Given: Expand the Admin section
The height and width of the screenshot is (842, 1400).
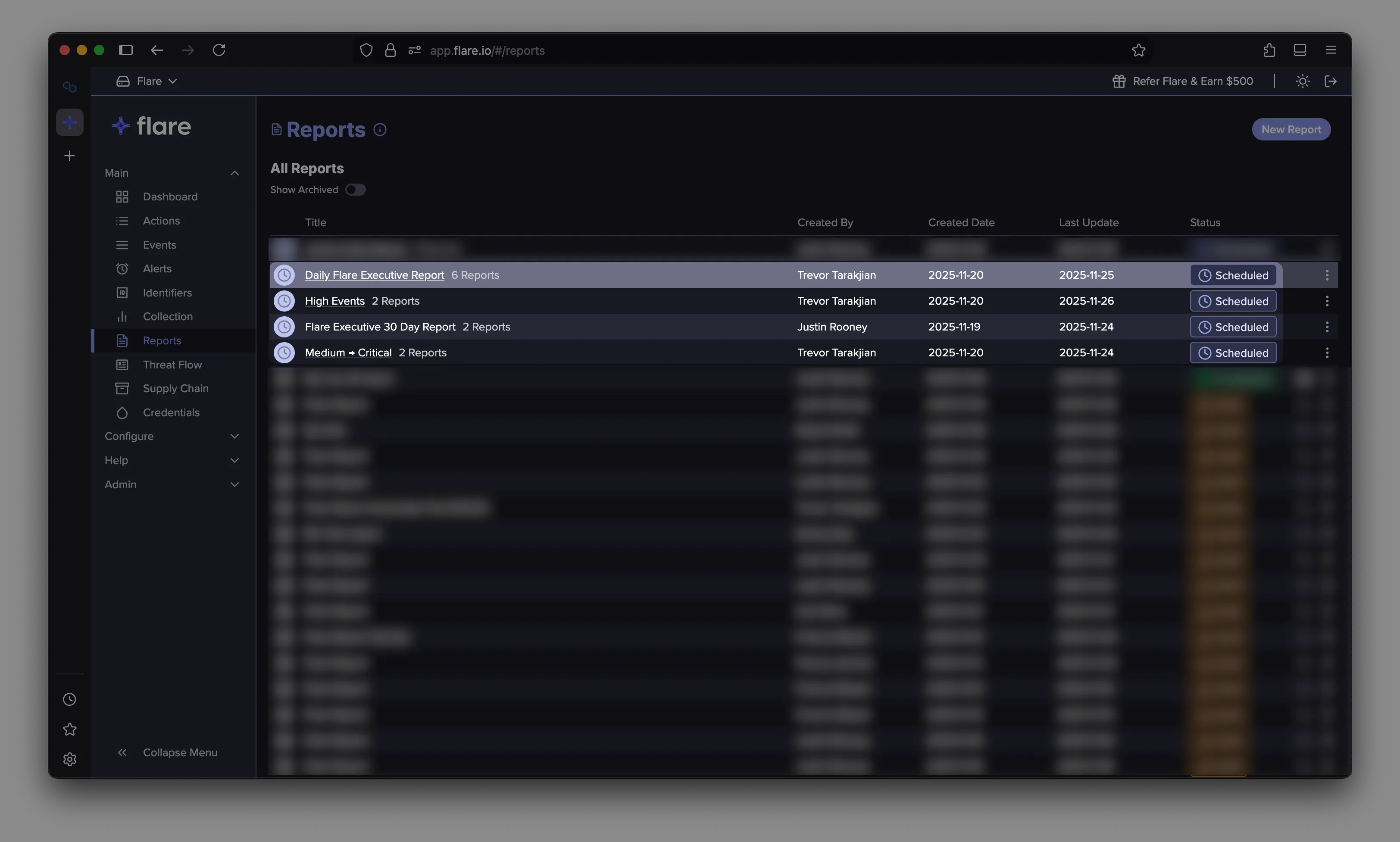Looking at the screenshot, I should 172,484.
